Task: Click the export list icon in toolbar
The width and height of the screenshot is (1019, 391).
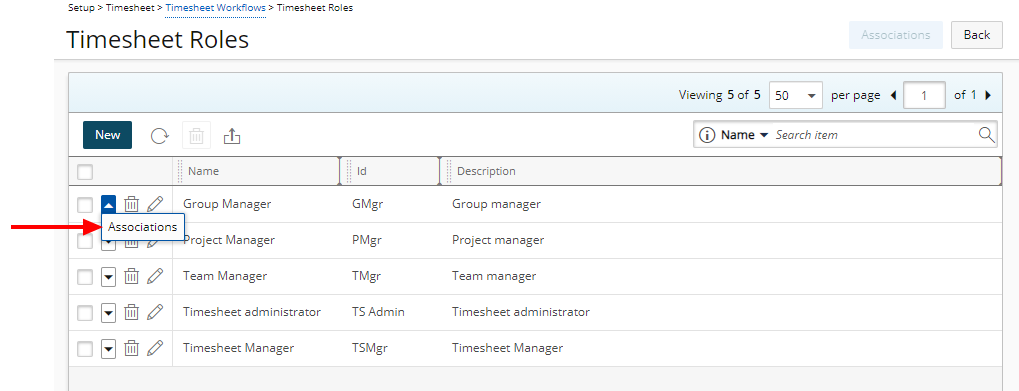Action: 232,136
